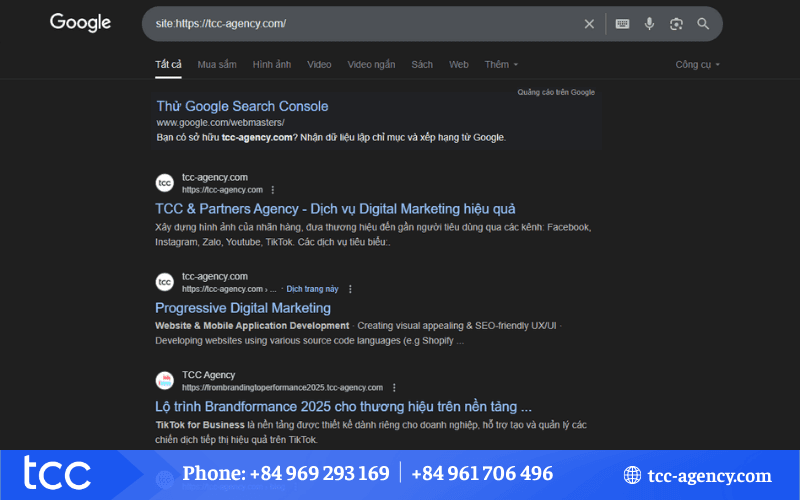This screenshot has height=500, width=800.
Task: Open Lộ trình Brandformance 2025 result
Action: (x=343, y=407)
